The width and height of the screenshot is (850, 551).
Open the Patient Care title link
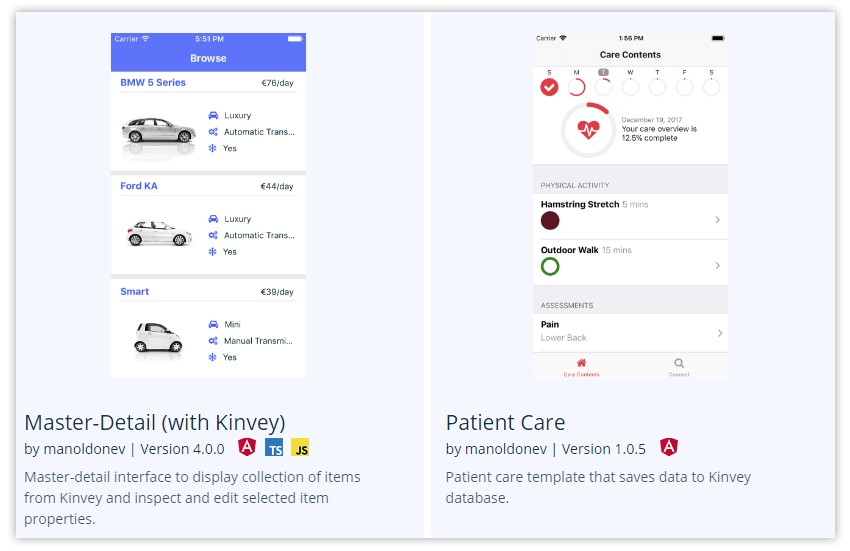[505, 422]
